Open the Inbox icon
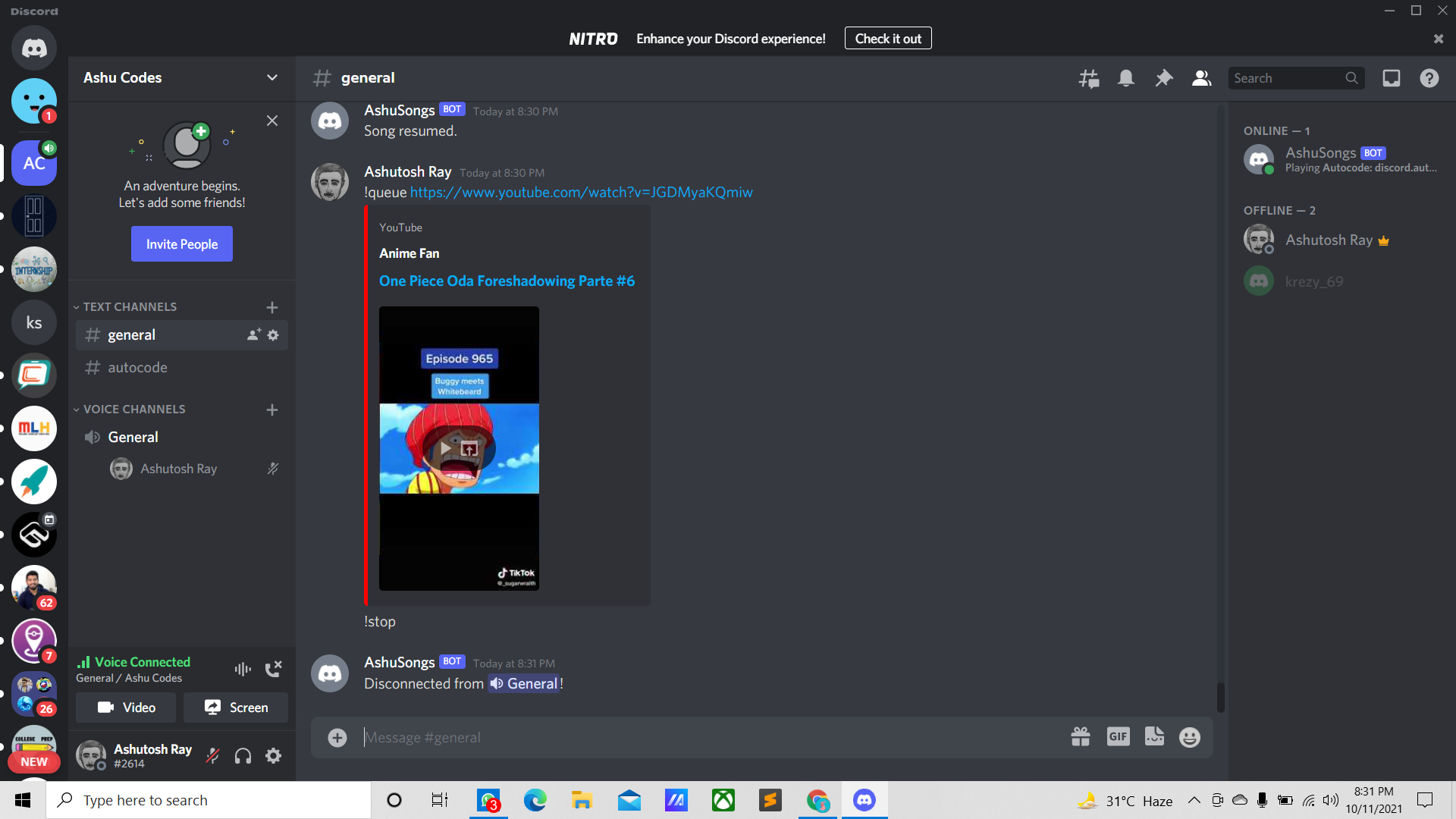This screenshot has width=1456, height=819. pos(1391,78)
